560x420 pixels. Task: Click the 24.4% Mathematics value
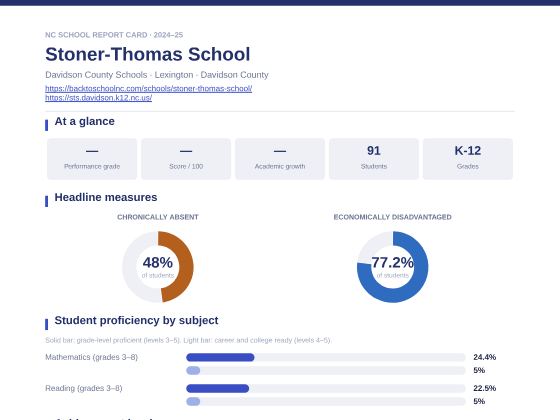click(485, 357)
